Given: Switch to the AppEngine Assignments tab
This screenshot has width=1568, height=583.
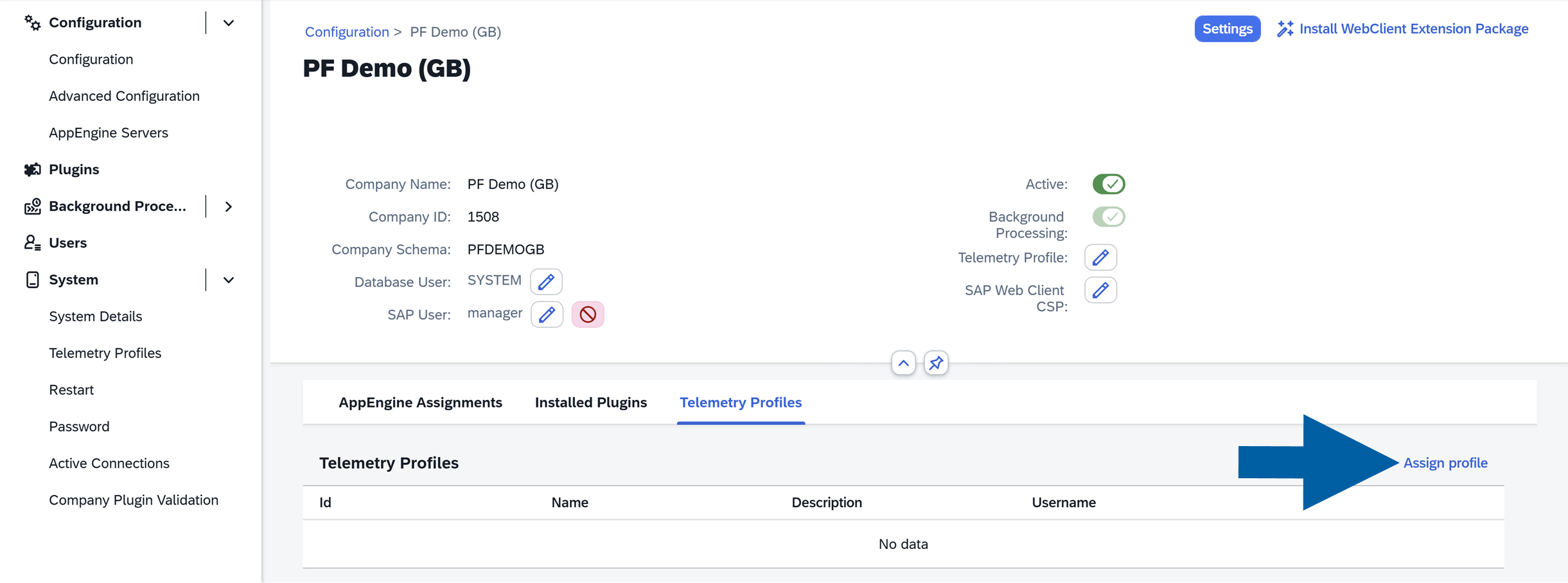Looking at the screenshot, I should click(421, 402).
